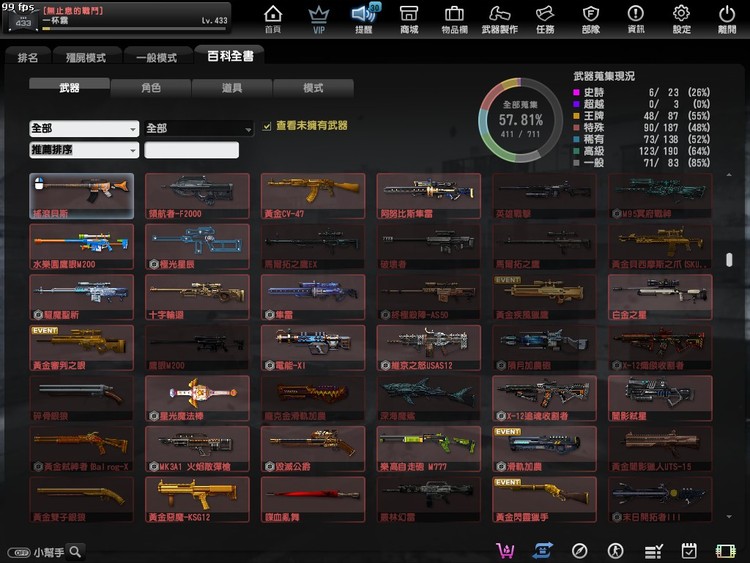Open the 武器製作 weapon crafting icon

click(499, 18)
